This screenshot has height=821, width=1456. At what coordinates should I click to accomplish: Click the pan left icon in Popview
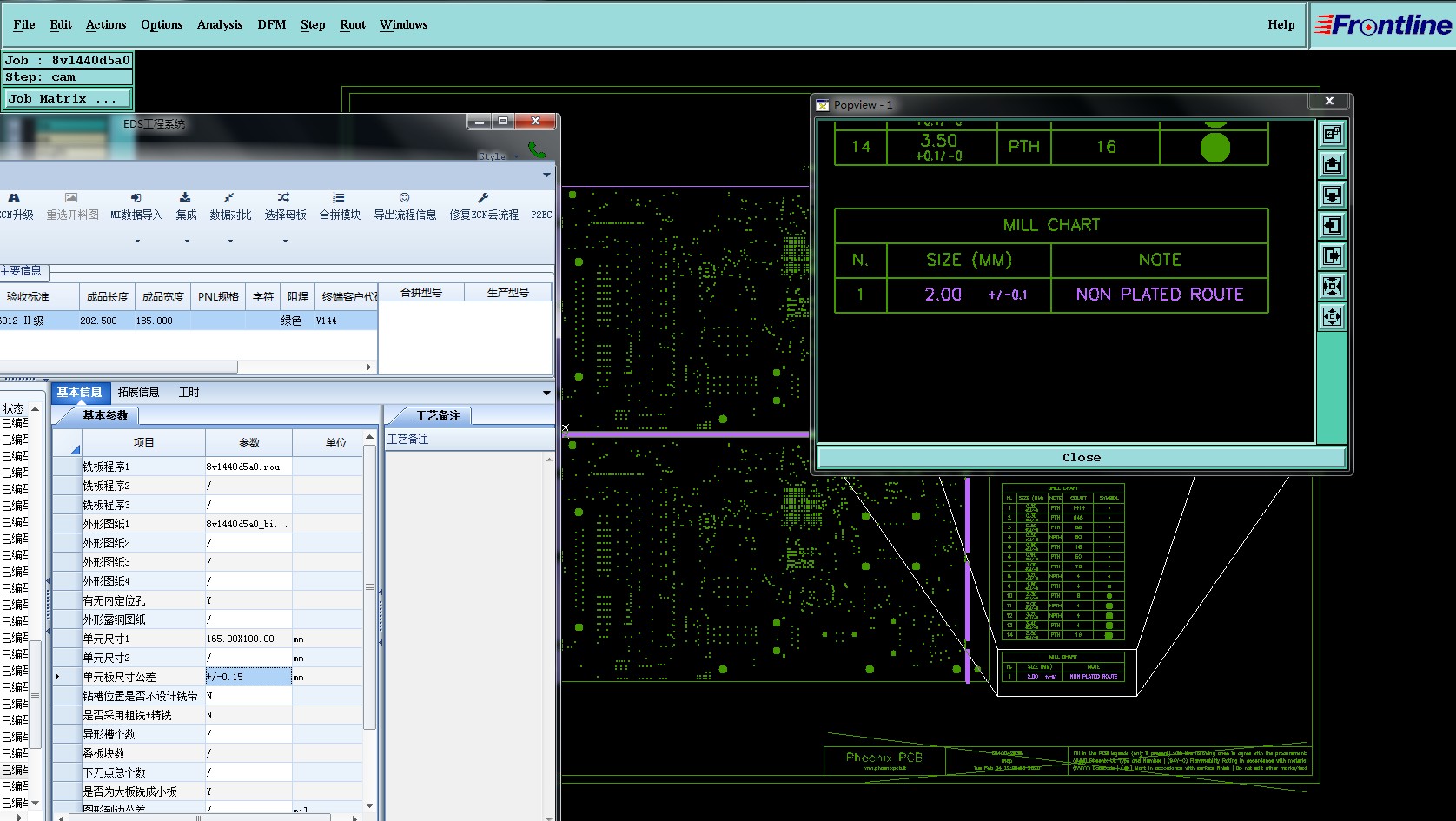[1332, 226]
